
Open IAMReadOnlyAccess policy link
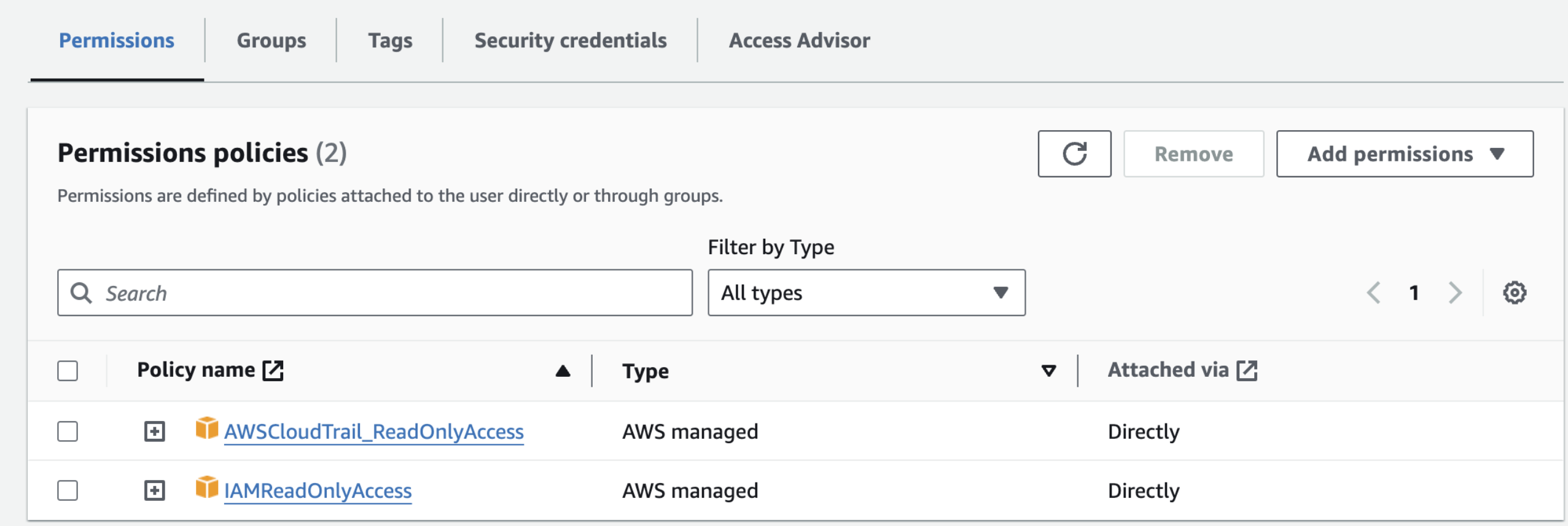[x=318, y=490]
